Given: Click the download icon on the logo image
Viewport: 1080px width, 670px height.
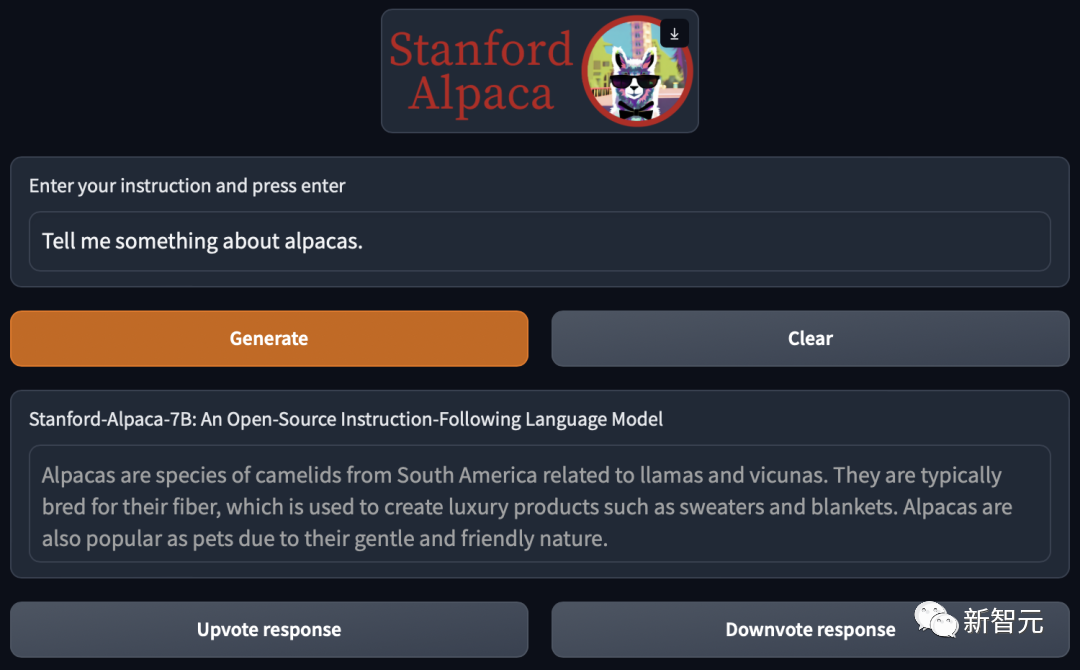Looking at the screenshot, I should click(674, 34).
